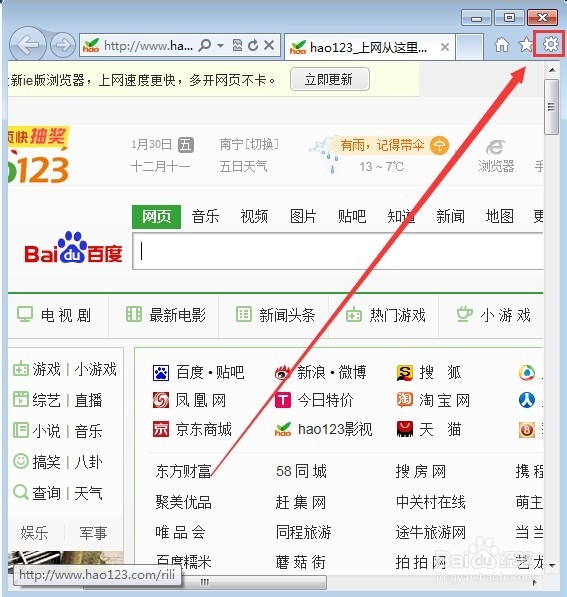Viewport: 567px width, 597px height.
Task: Select the 视频 search tab
Action: 254,217
